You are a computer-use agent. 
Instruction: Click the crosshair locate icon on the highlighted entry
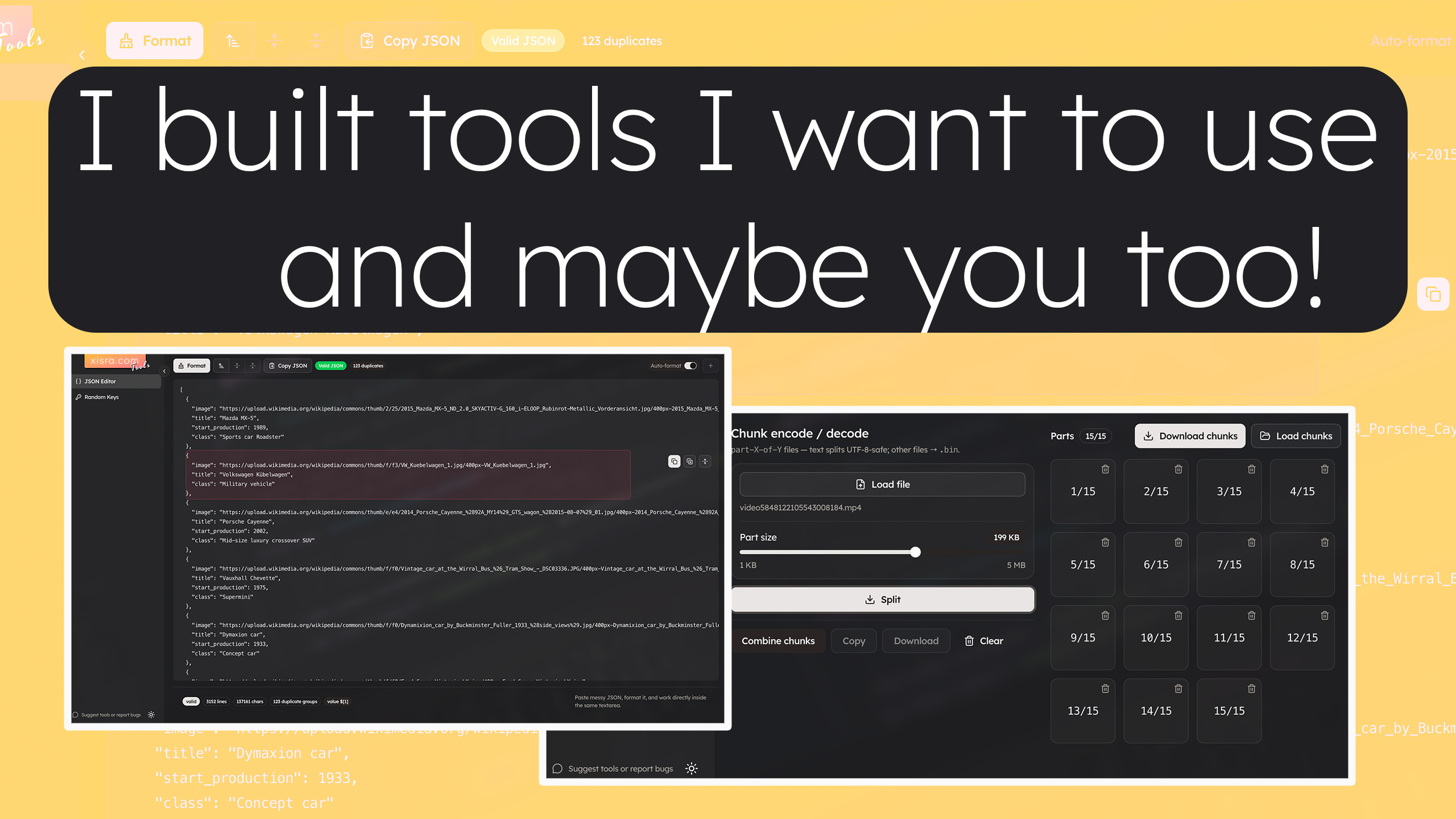click(x=704, y=461)
